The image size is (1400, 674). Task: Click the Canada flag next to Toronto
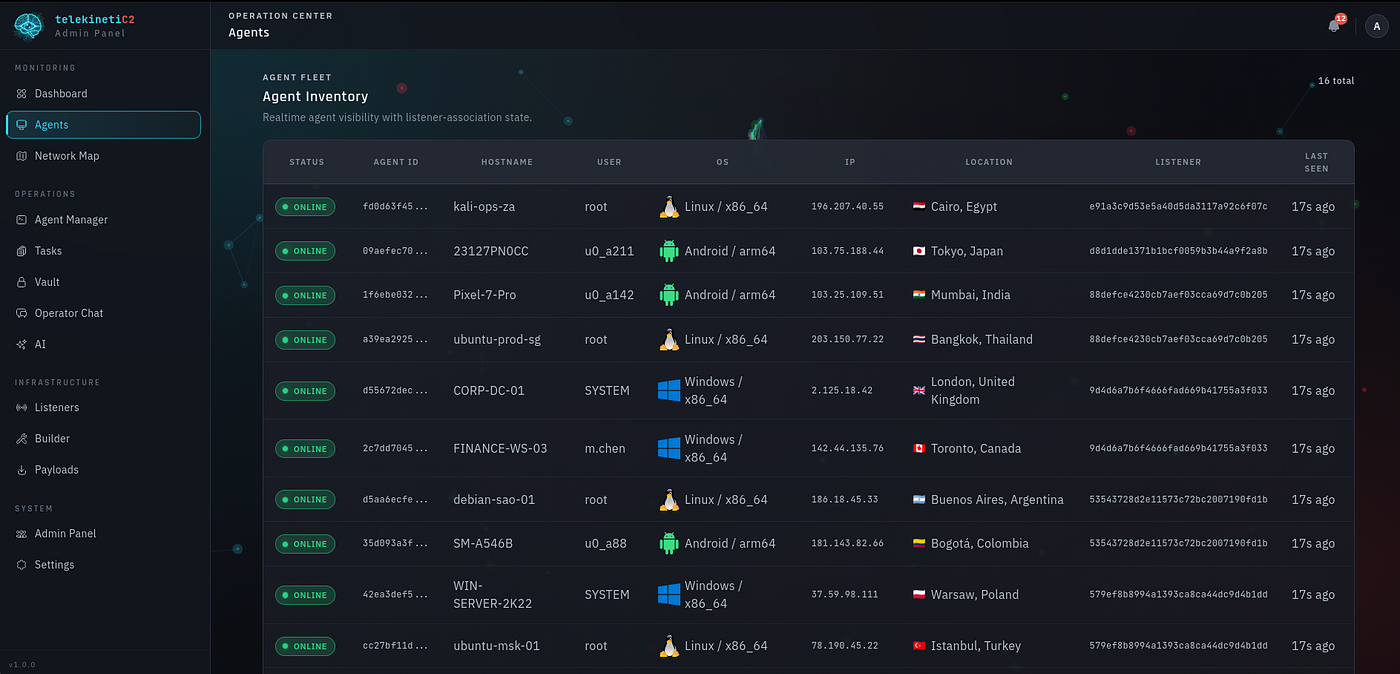pos(919,449)
